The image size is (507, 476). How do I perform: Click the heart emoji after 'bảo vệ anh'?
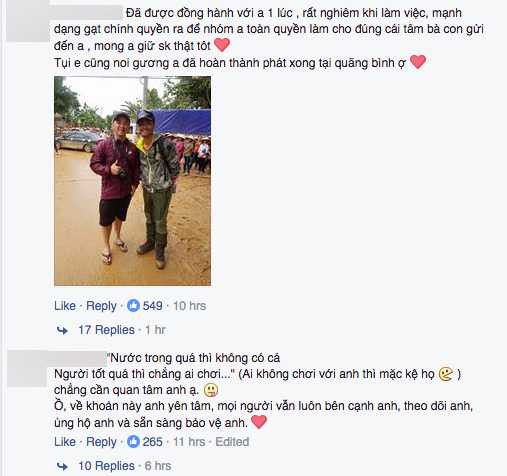click(259, 422)
